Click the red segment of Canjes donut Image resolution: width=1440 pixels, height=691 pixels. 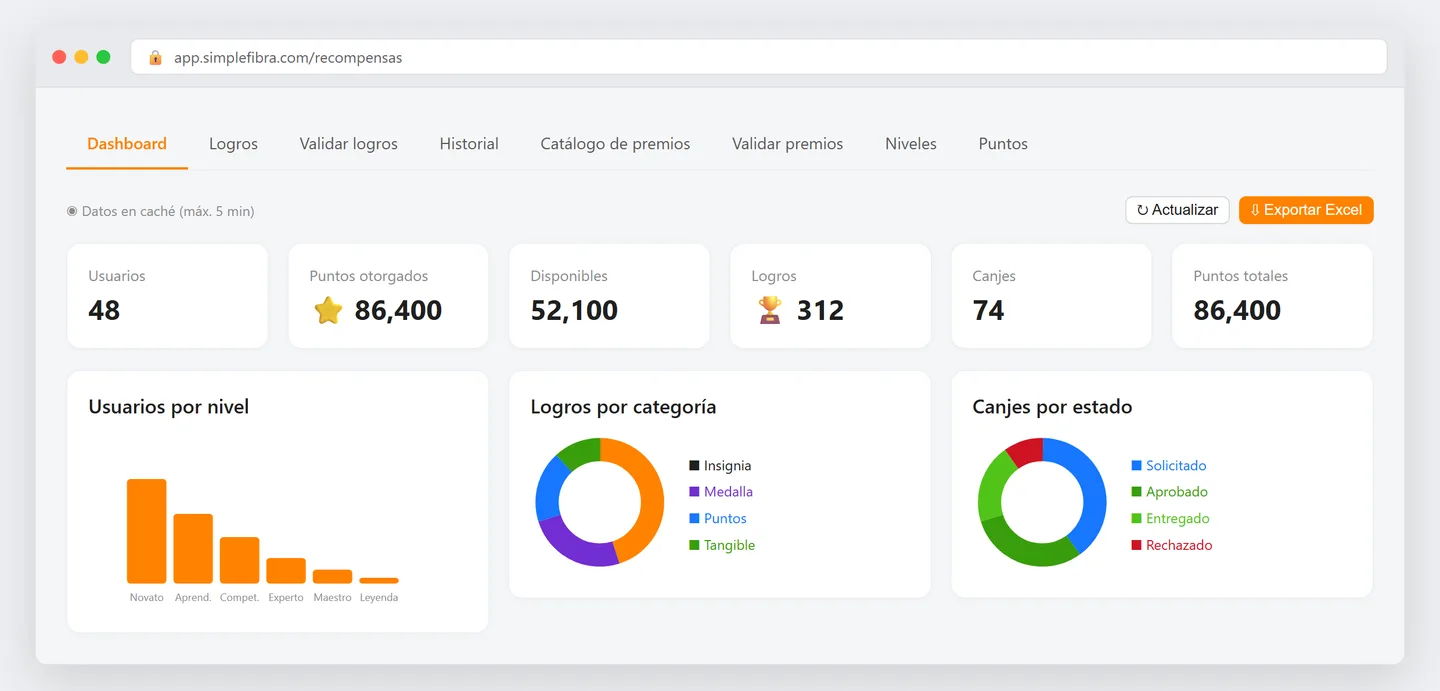click(1027, 451)
